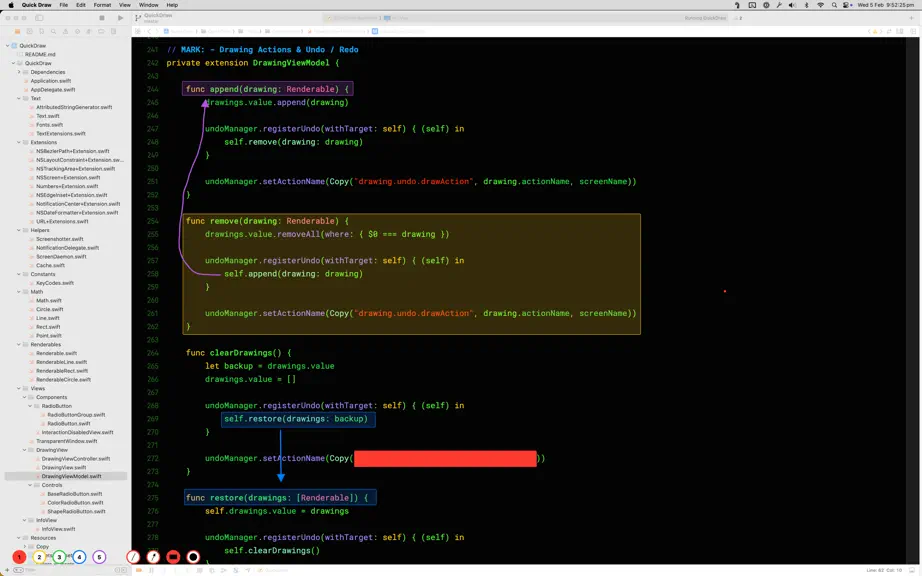This screenshot has height=576, width=922.
Task: Collapse the Renderables group disclosure triangle
Action: click(19, 344)
